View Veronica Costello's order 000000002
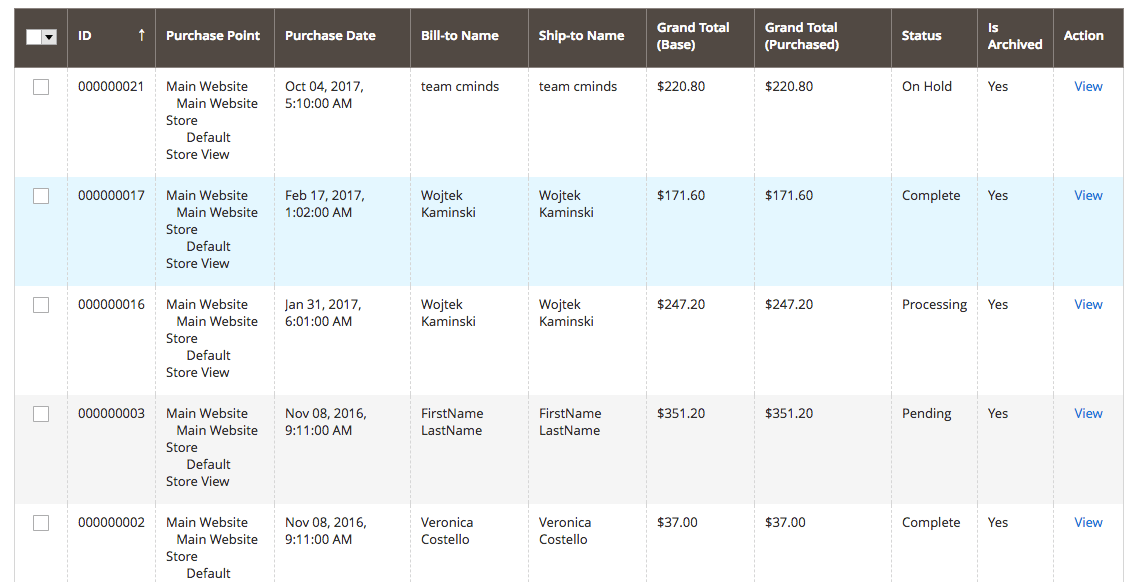This screenshot has height=582, width=1140. point(1088,523)
